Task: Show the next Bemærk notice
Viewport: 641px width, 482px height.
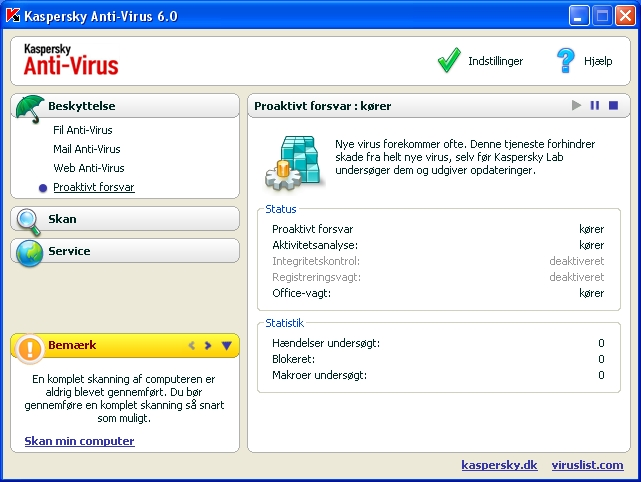Action: 208,345
